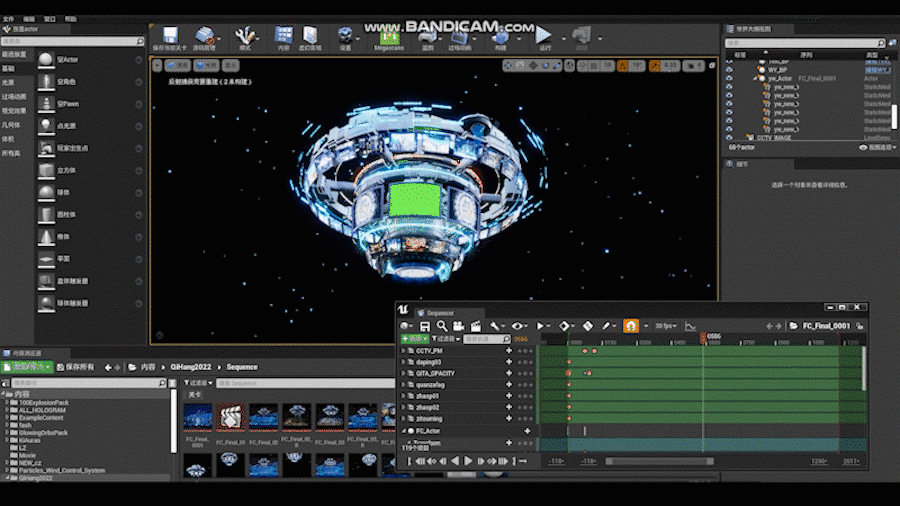900x506 pixels.
Task: Open the Cinematics clapperboard toolbar icon
Action: (460, 37)
